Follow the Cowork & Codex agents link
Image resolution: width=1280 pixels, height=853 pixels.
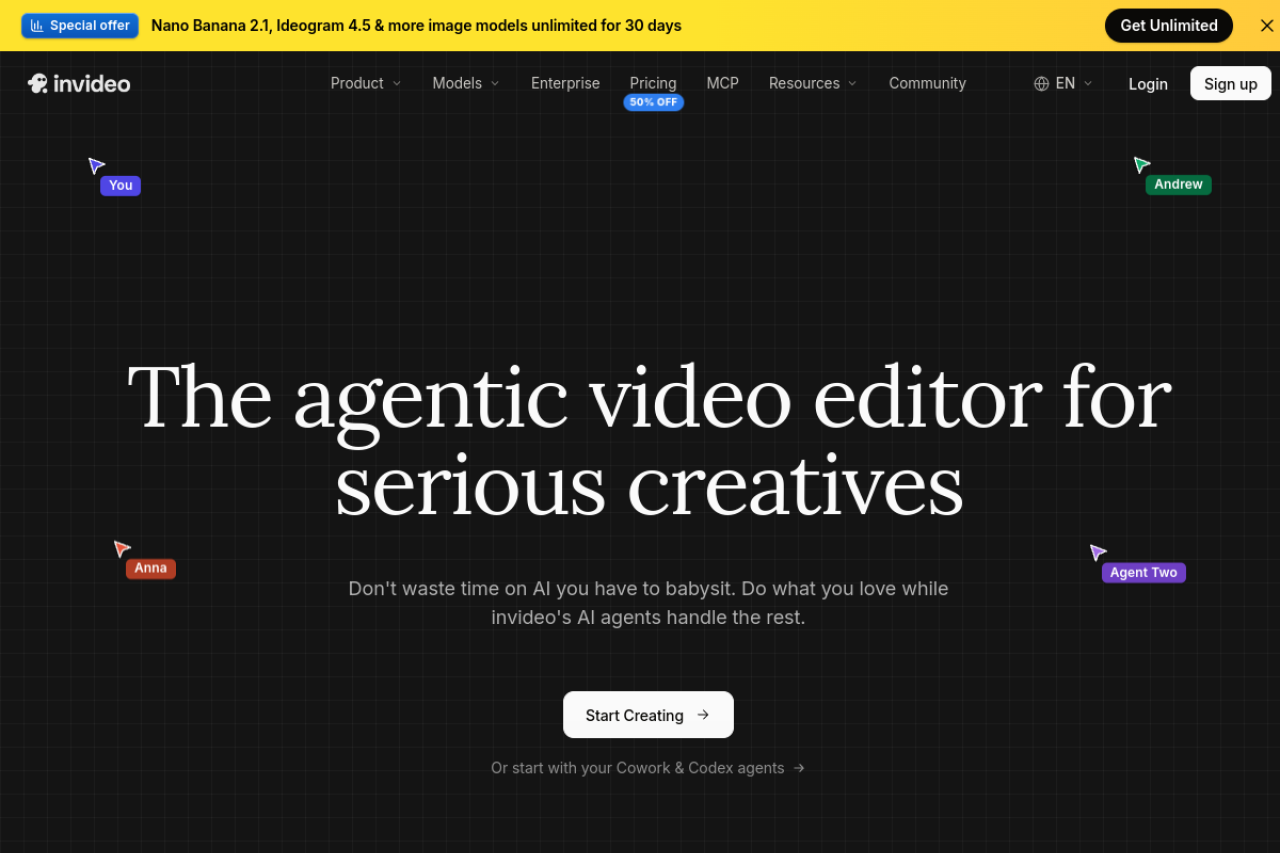click(x=648, y=768)
